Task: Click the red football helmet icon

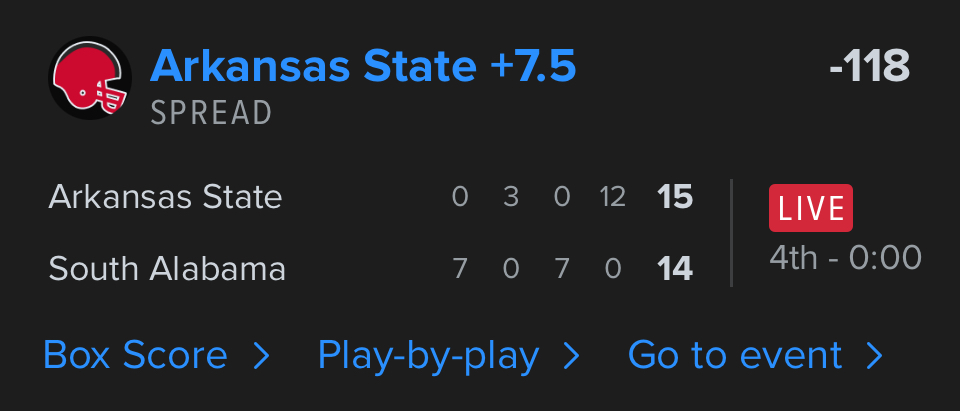Action: click(x=90, y=82)
